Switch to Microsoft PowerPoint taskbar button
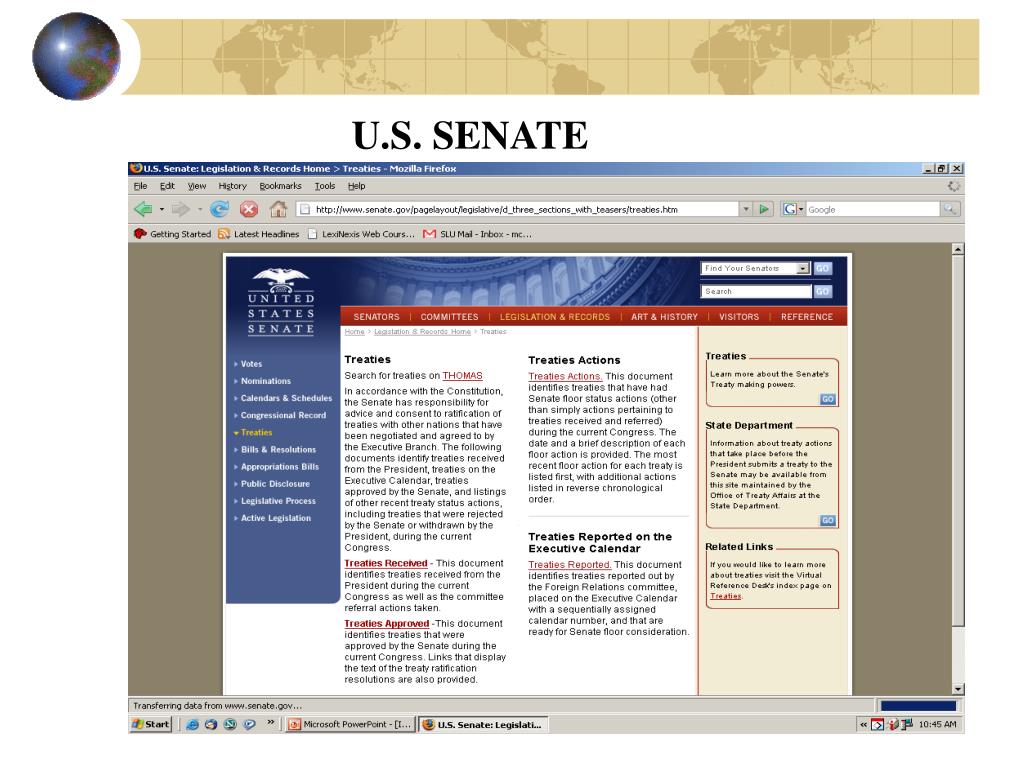 [350, 724]
